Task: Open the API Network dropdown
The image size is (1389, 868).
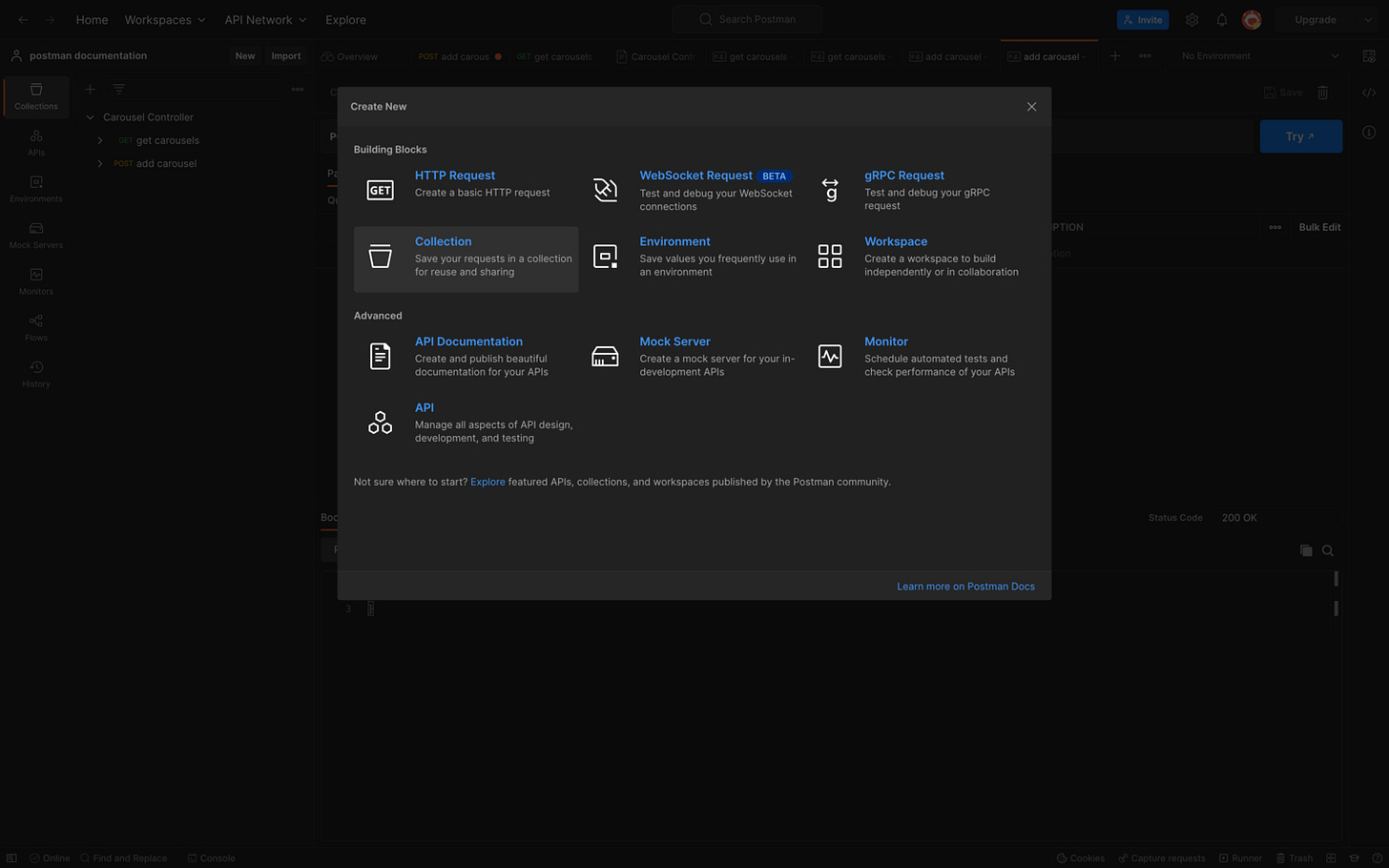Action: 265,19
